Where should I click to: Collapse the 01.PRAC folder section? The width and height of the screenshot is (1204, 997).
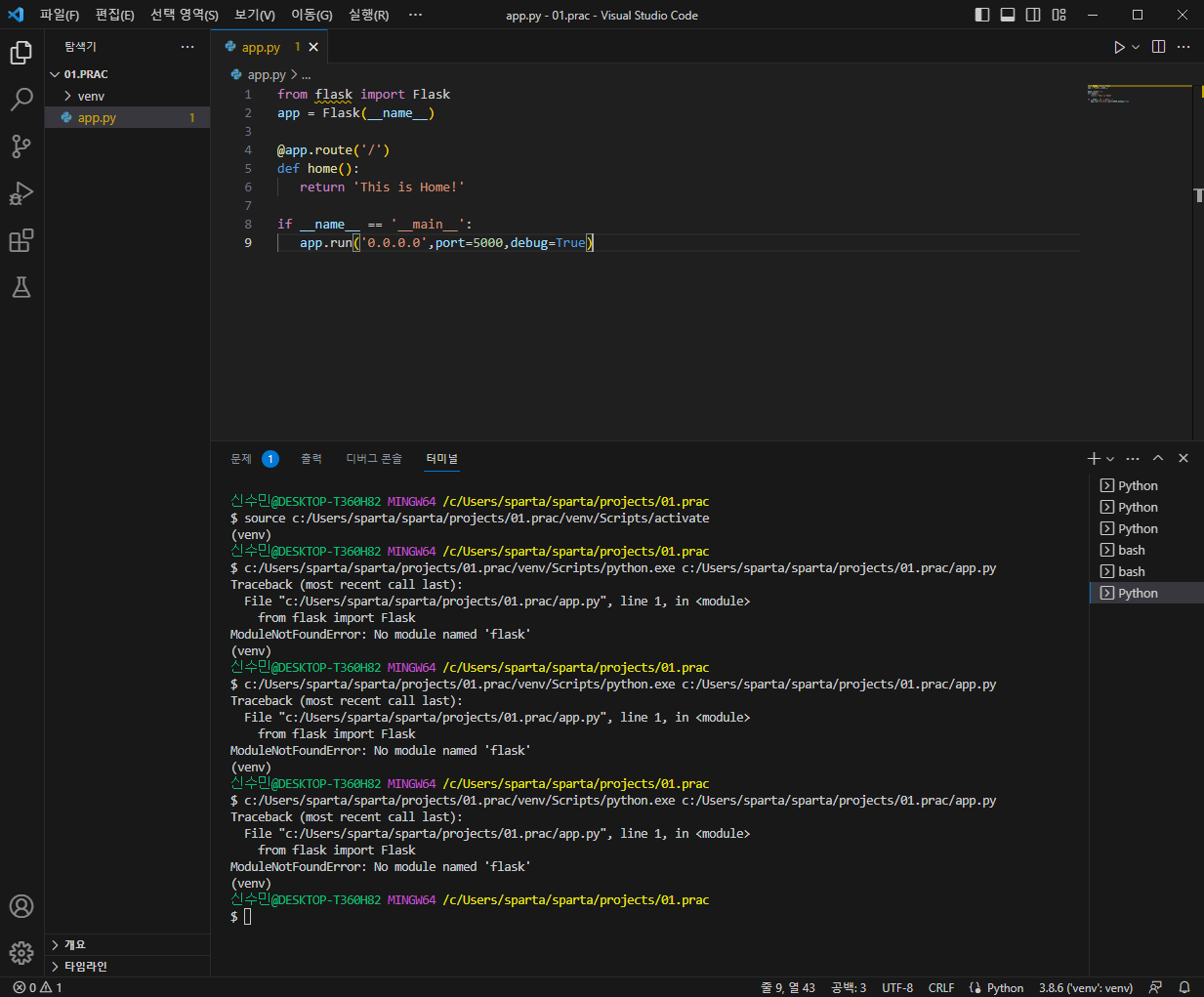[127, 74]
